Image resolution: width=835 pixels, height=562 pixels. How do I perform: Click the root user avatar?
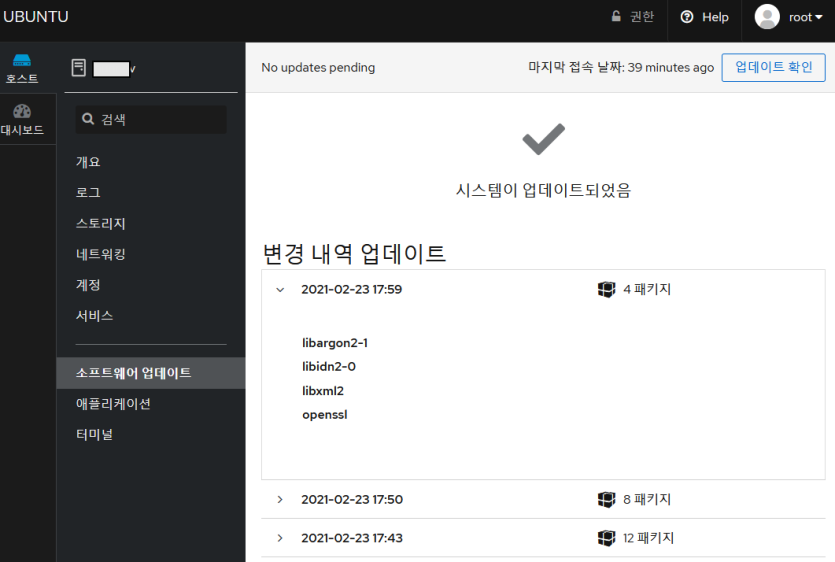(x=767, y=17)
